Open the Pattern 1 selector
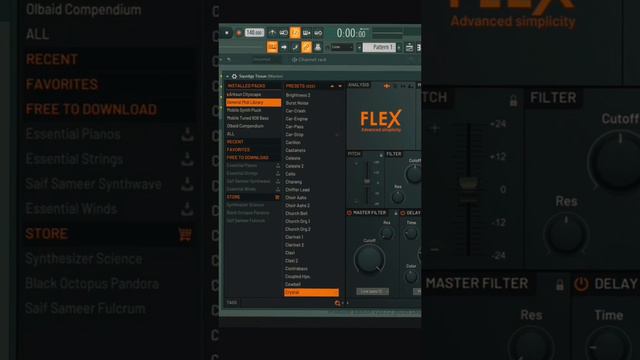This screenshot has width=640, height=360. (x=380, y=47)
